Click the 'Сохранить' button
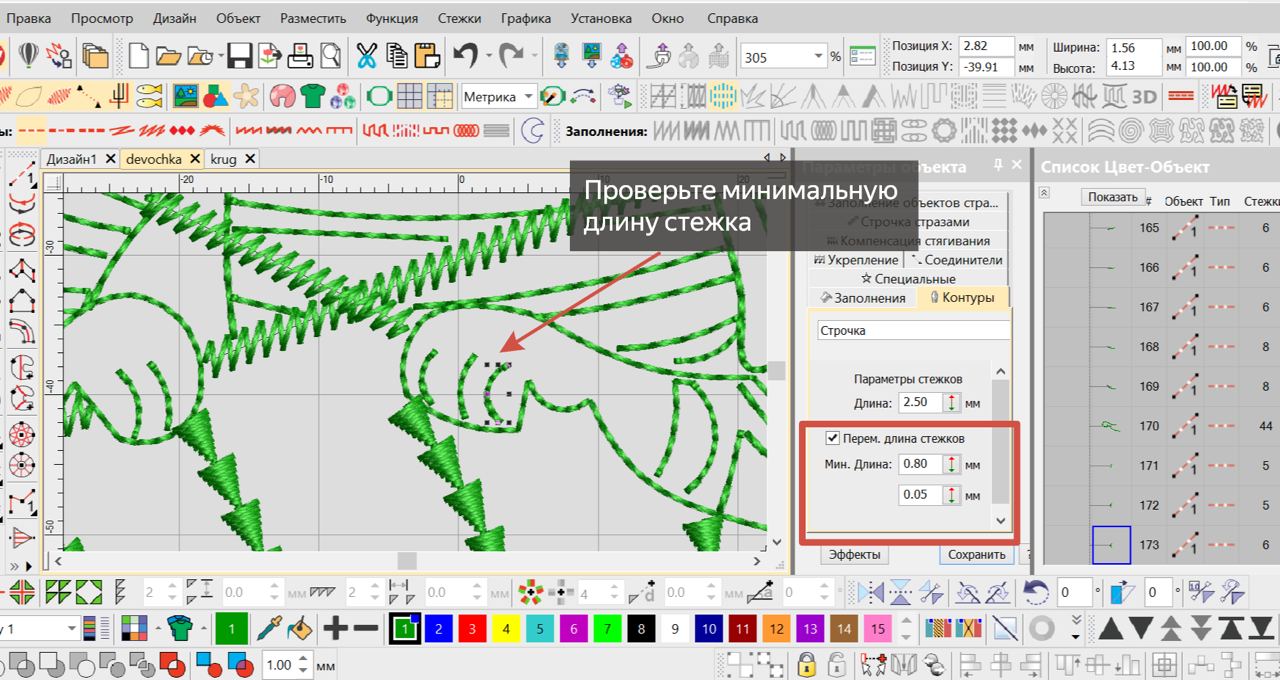Image resolution: width=1280 pixels, height=680 pixels. click(x=976, y=555)
